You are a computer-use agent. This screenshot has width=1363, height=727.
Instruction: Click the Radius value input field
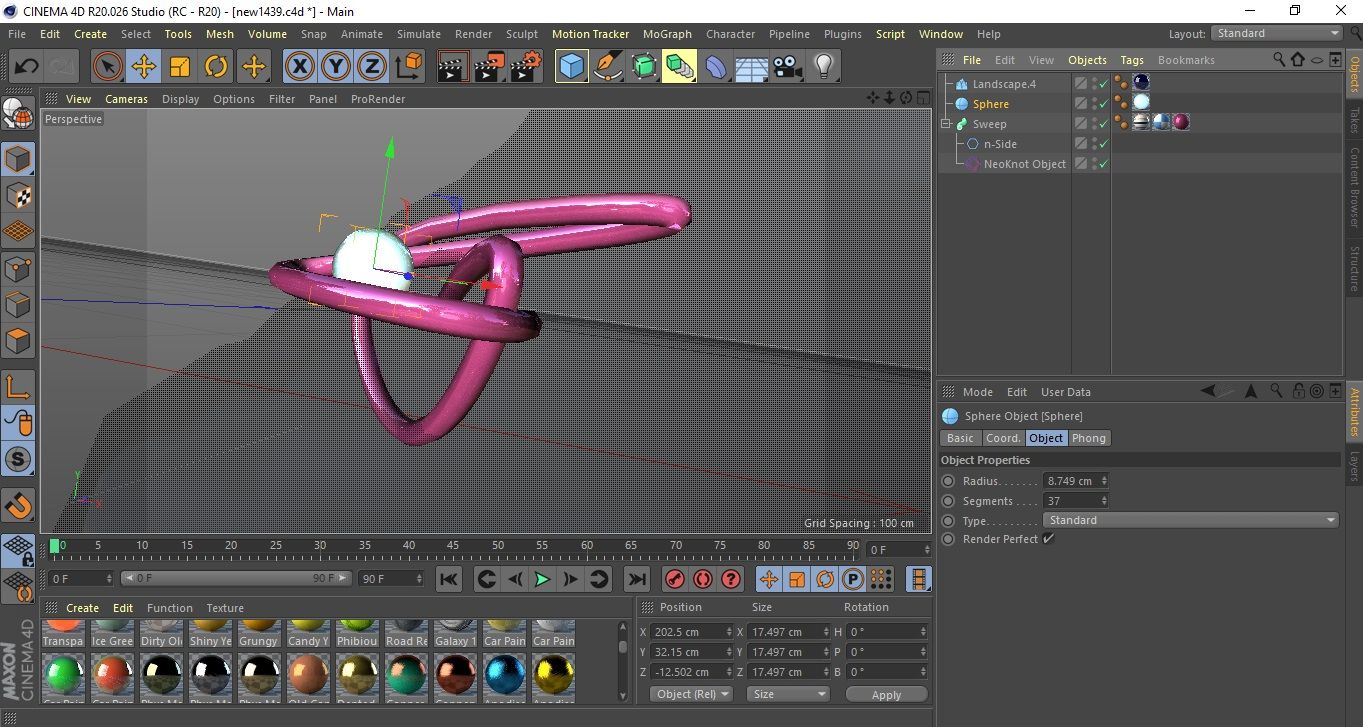pyautogui.click(x=1070, y=481)
